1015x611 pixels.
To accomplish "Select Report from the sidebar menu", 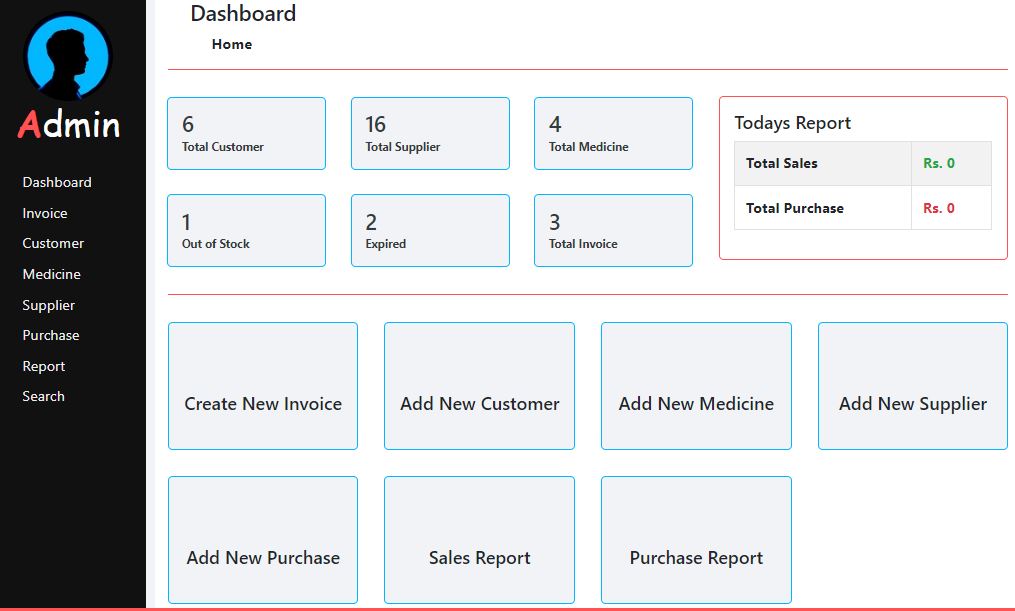I will click(x=44, y=366).
